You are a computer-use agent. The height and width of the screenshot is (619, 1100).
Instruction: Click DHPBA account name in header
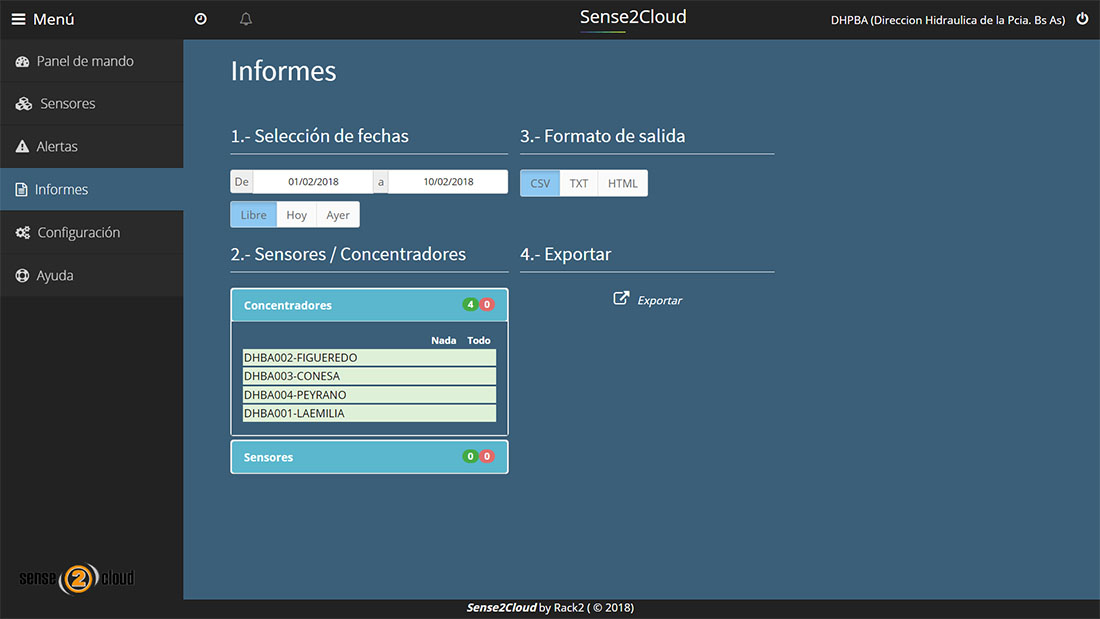tap(948, 20)
